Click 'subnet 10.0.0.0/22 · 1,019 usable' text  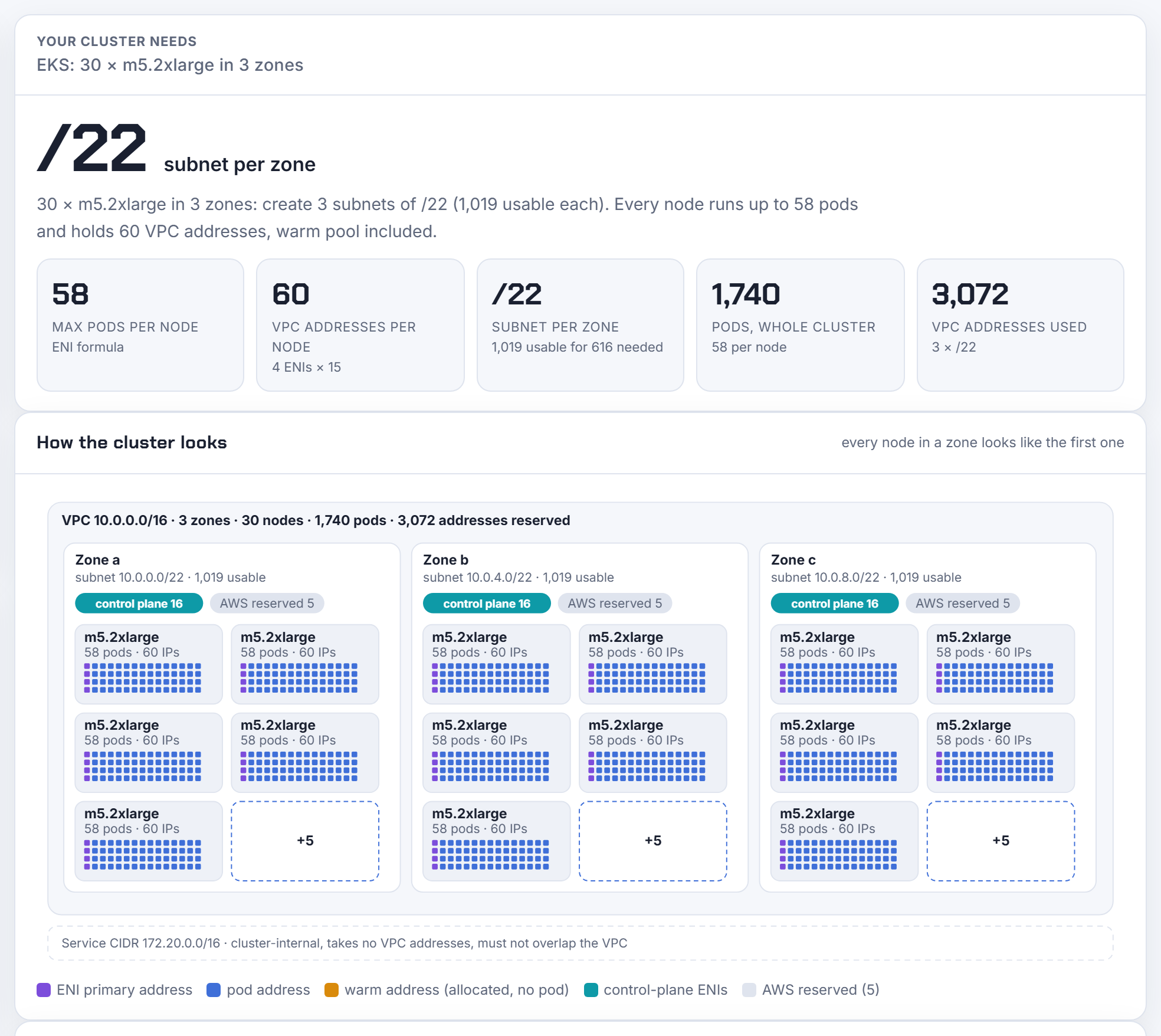[x=170, y=578]
